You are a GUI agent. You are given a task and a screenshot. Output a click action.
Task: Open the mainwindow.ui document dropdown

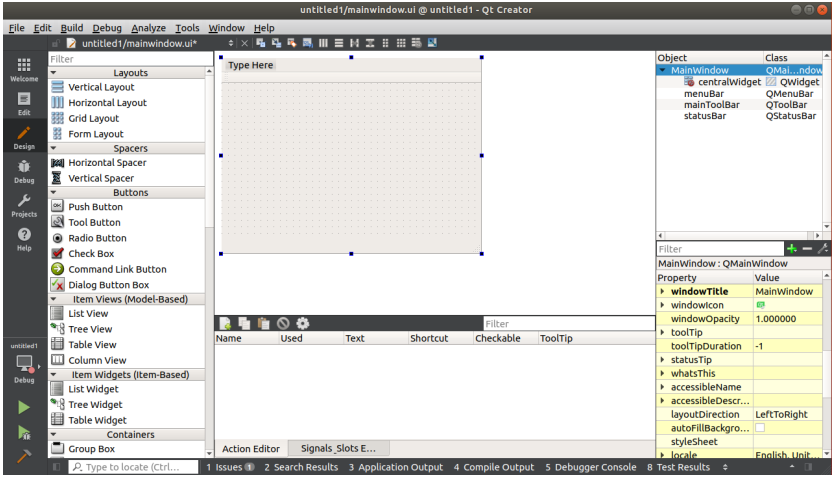tap(230, 43)
